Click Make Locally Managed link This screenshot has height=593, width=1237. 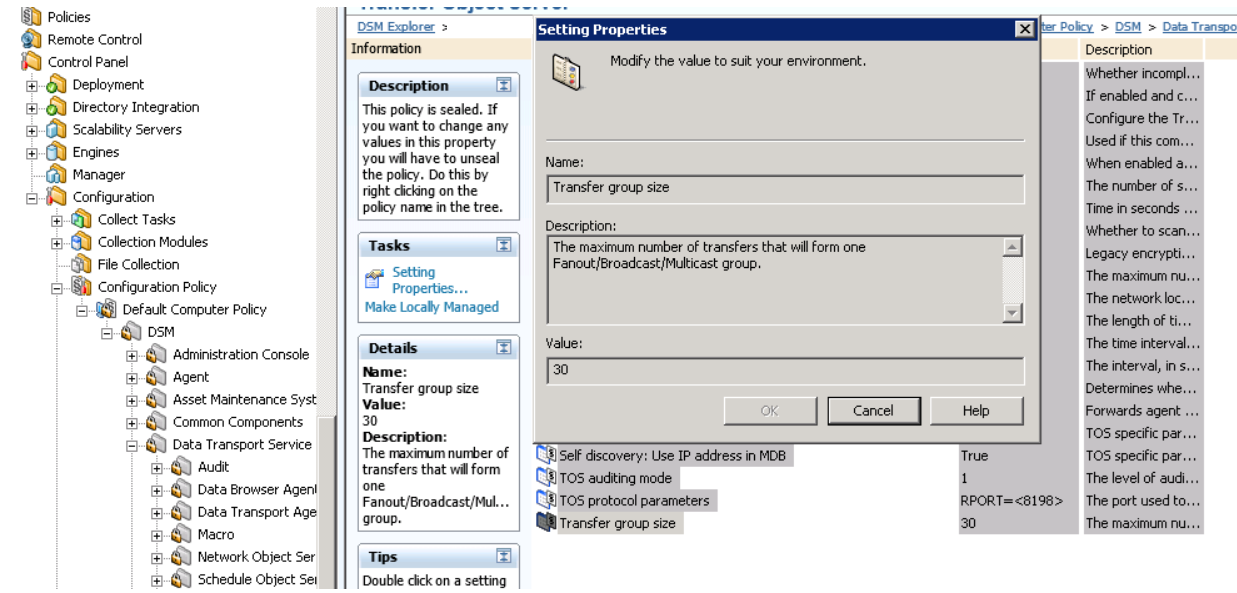(x=432, y=307)
